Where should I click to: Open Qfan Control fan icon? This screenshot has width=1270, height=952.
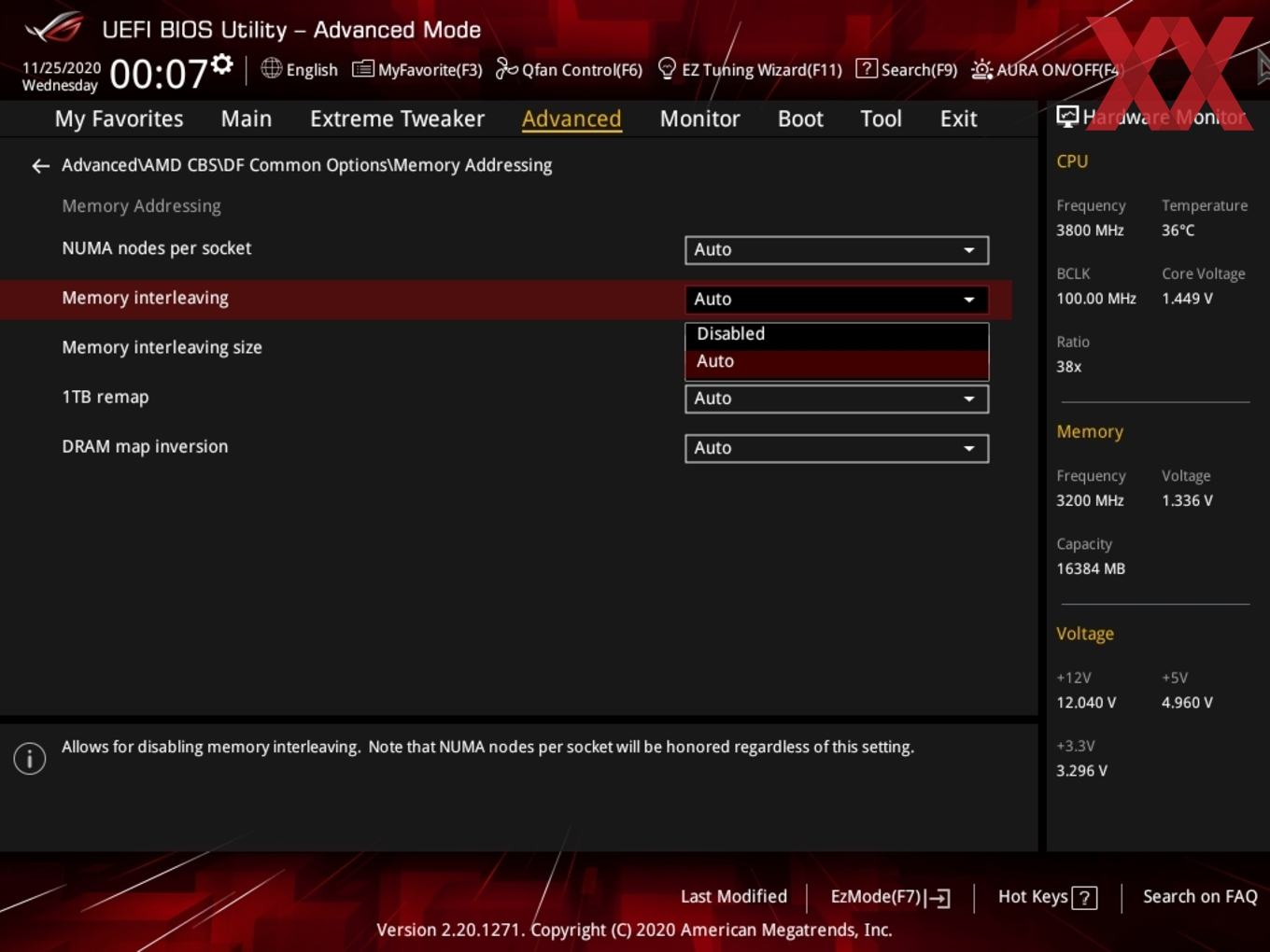506,69
